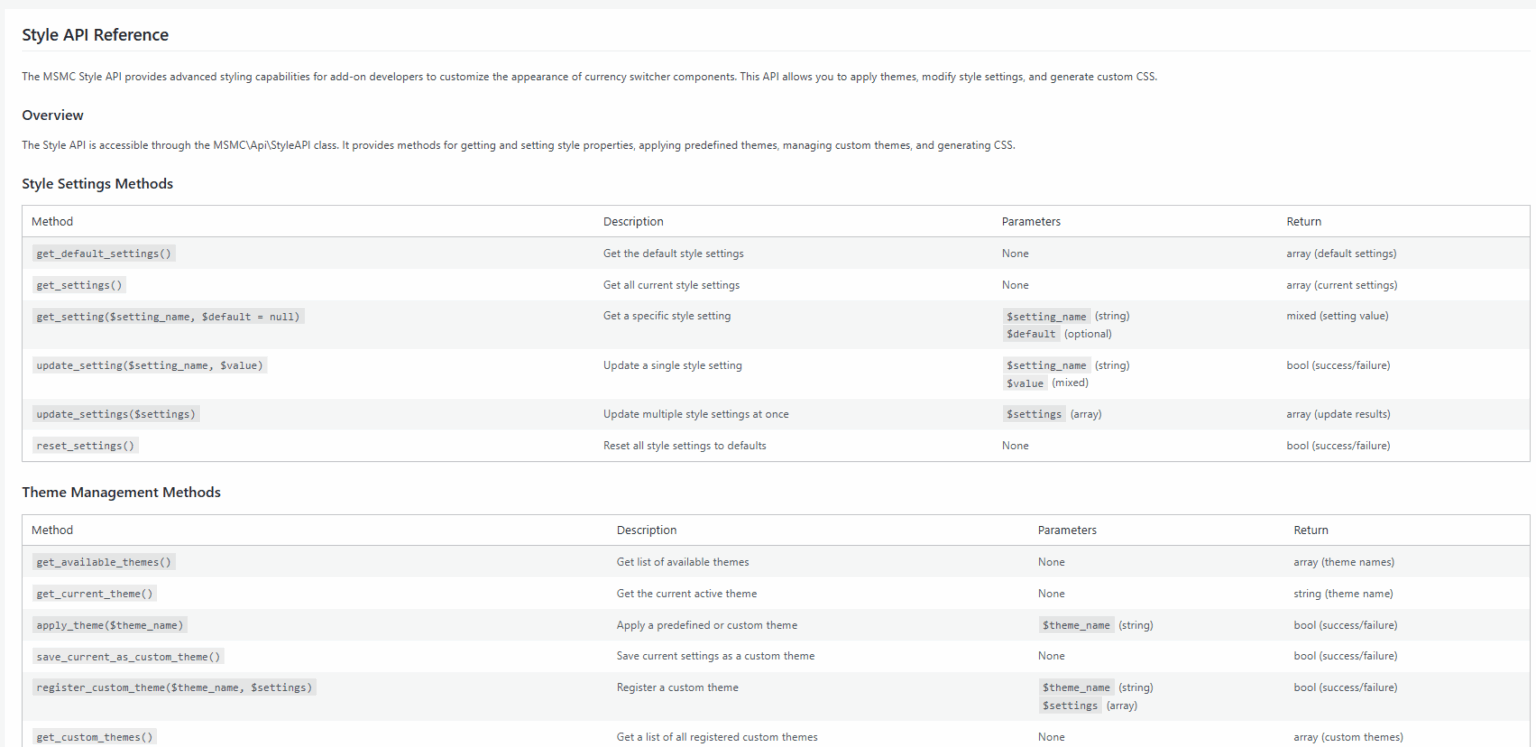Click the Theme Management Methods heading
Screen dimensions: 1536x747
point(121,493)
